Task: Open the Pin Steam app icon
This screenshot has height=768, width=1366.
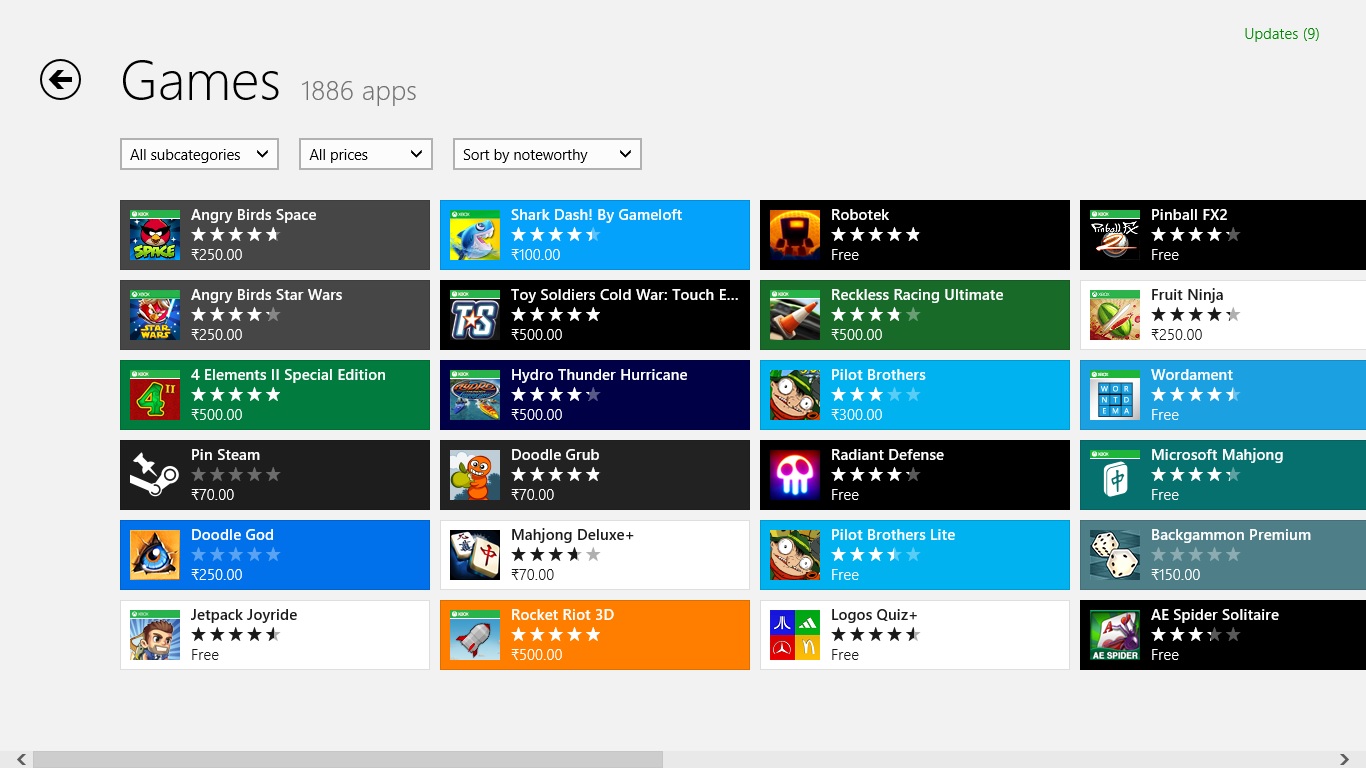Action: point(155,475)
